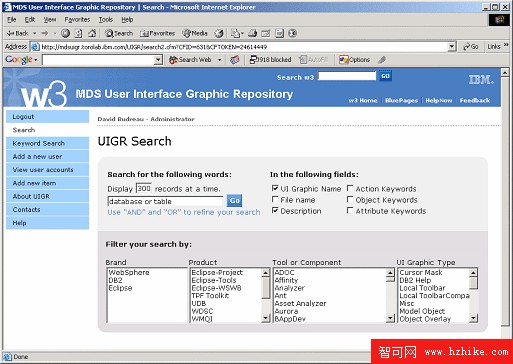Click the Google Search Web button
The height and width of the screenshot is (364, 513).
(x=190, y=60)
